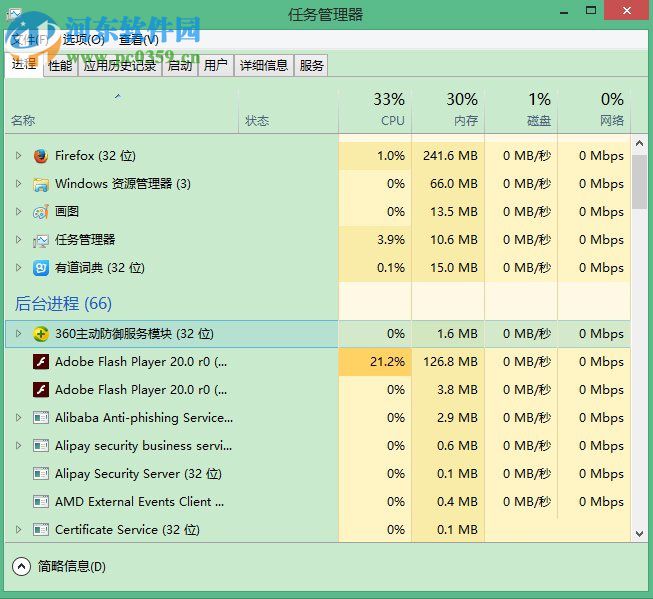653x599 pixels.
Task: Click scrollbar down arrow
Action: click(640, 533)
